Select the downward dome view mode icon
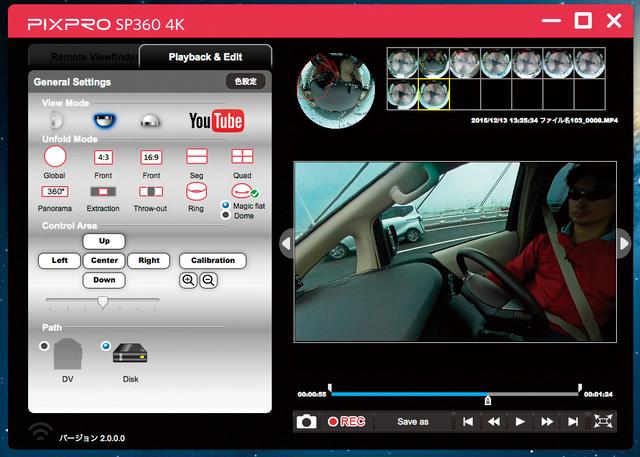Viewport: 640px width, 457px height. pos(104,120)
